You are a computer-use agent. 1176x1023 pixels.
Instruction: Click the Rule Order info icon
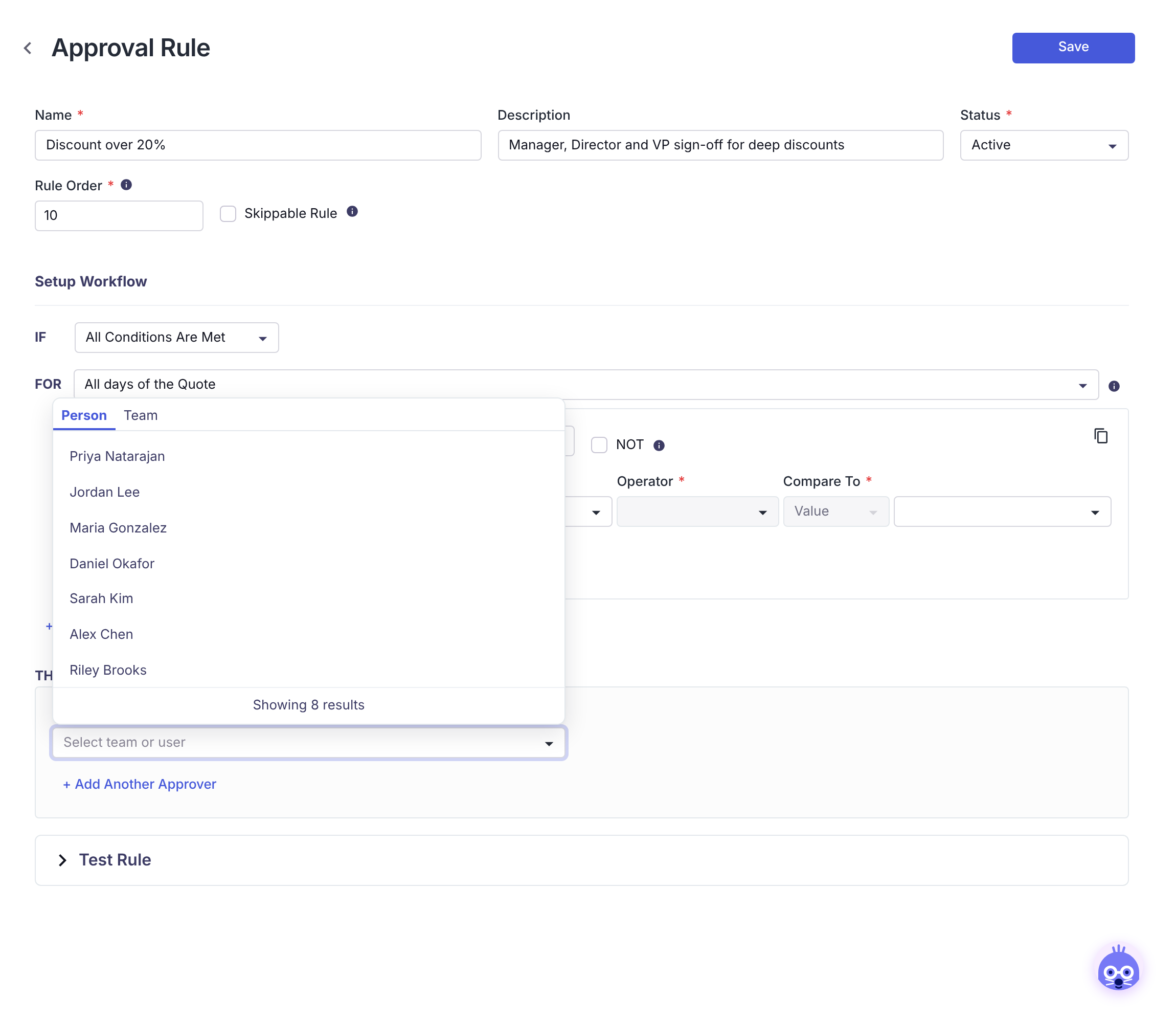[x=127, y=185]
